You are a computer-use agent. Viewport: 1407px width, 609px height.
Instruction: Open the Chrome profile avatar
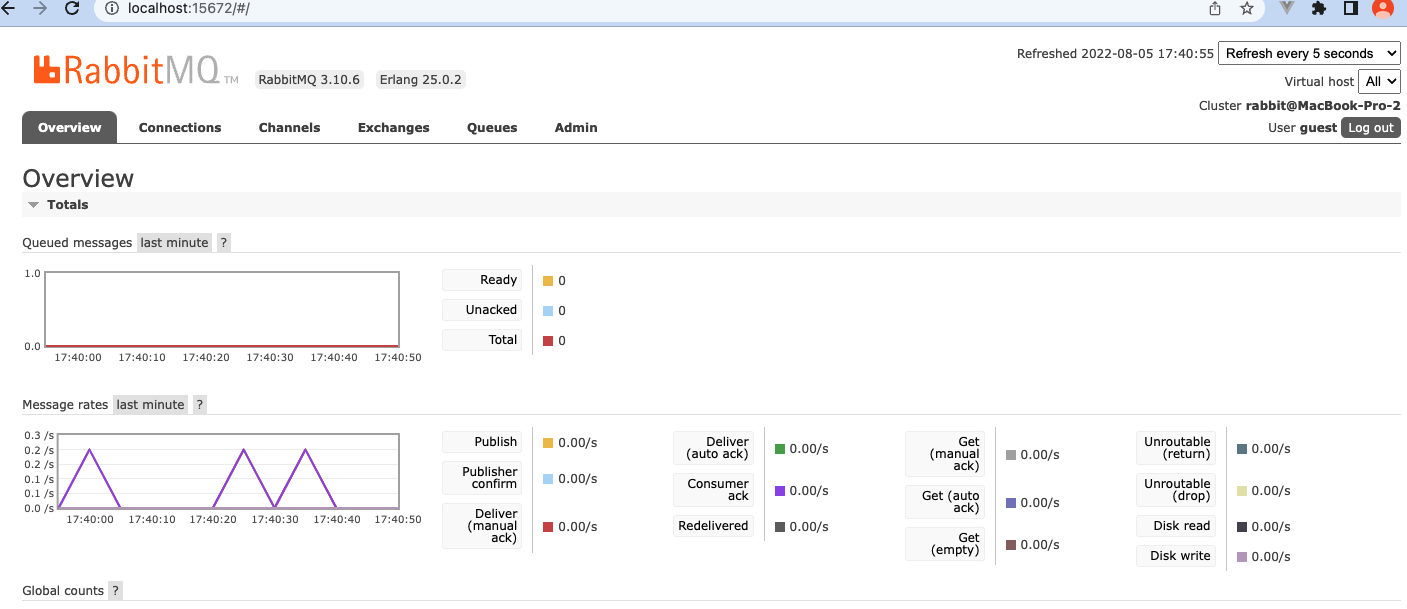coord(1383,8)
